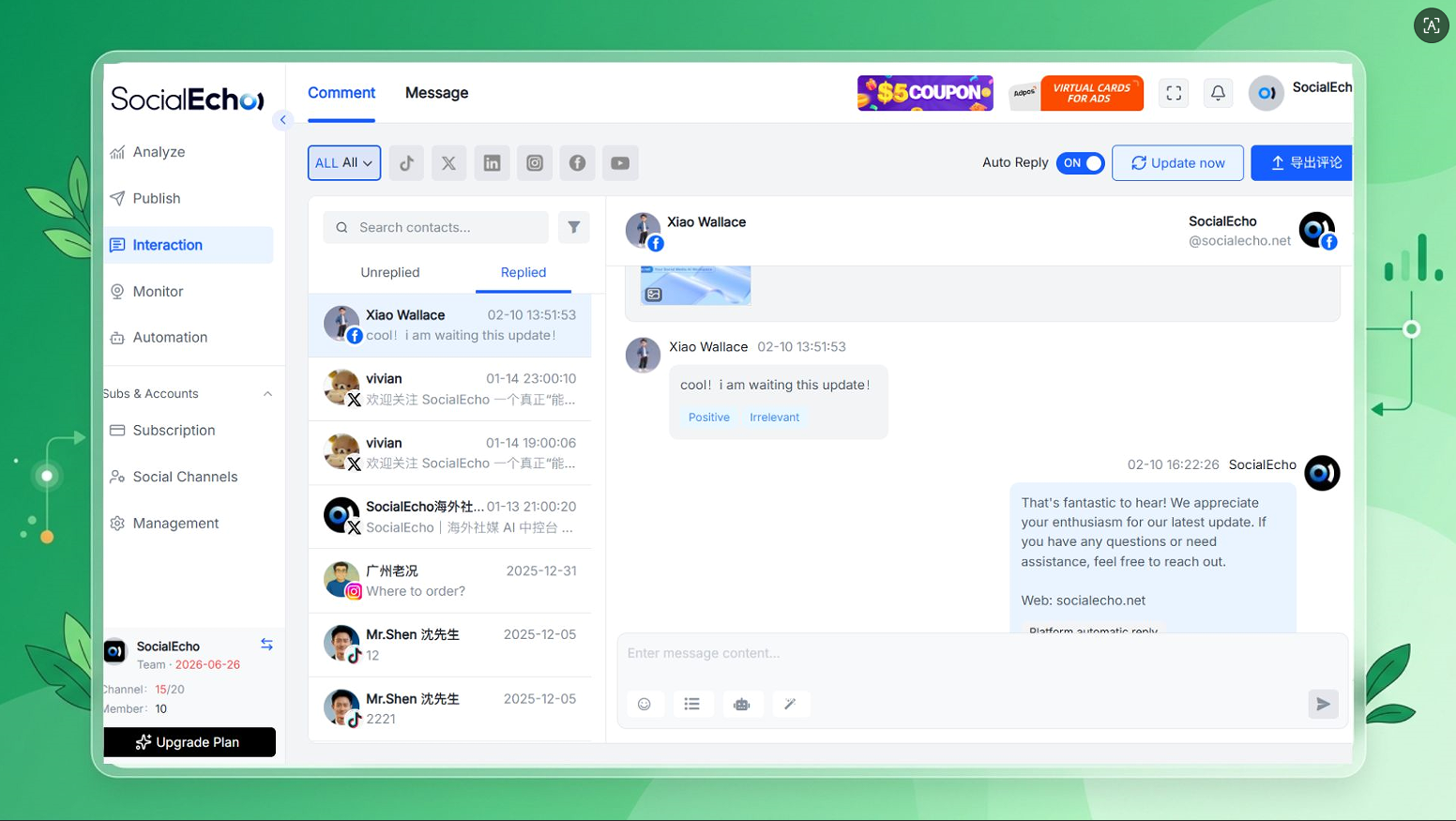
Task: Open Xiao Wallace's 02-10 conversation
Action: coord(450,325)
